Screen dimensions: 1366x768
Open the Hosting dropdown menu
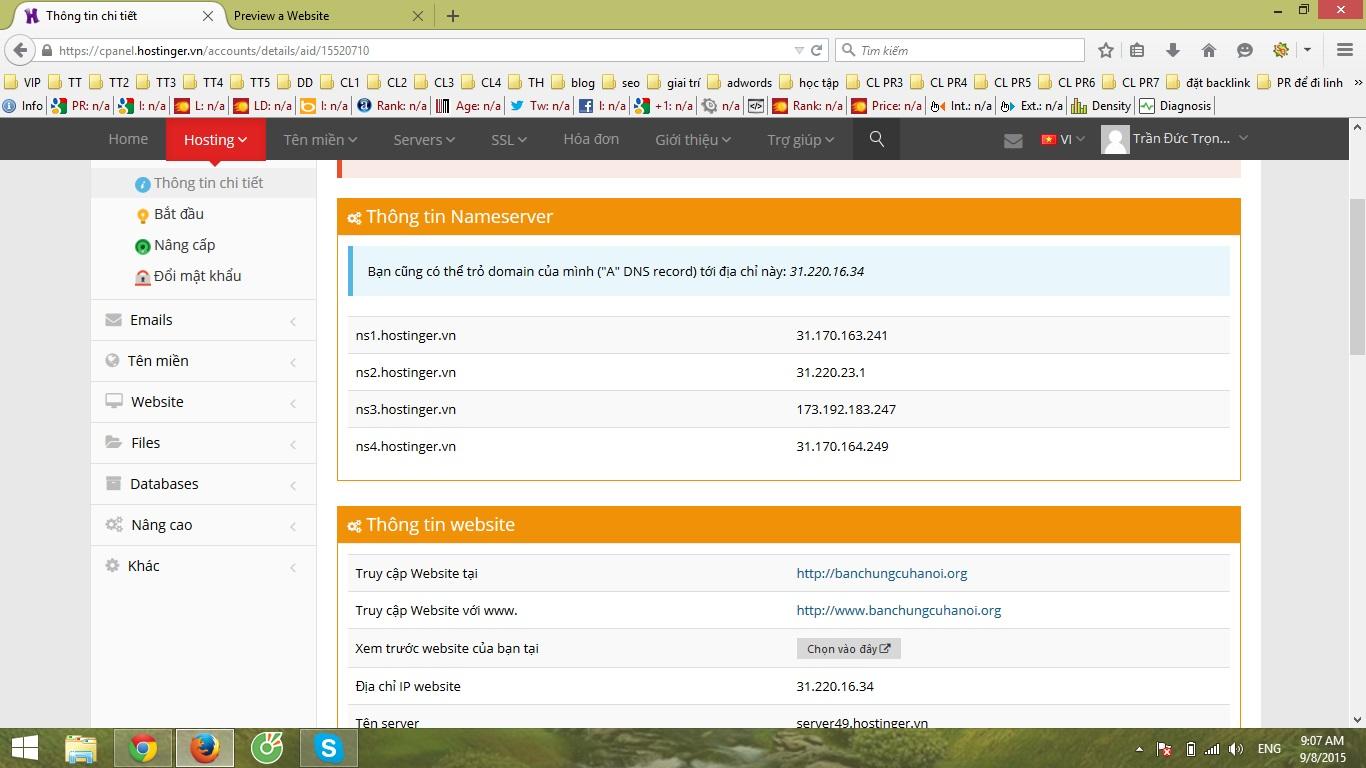215,139
